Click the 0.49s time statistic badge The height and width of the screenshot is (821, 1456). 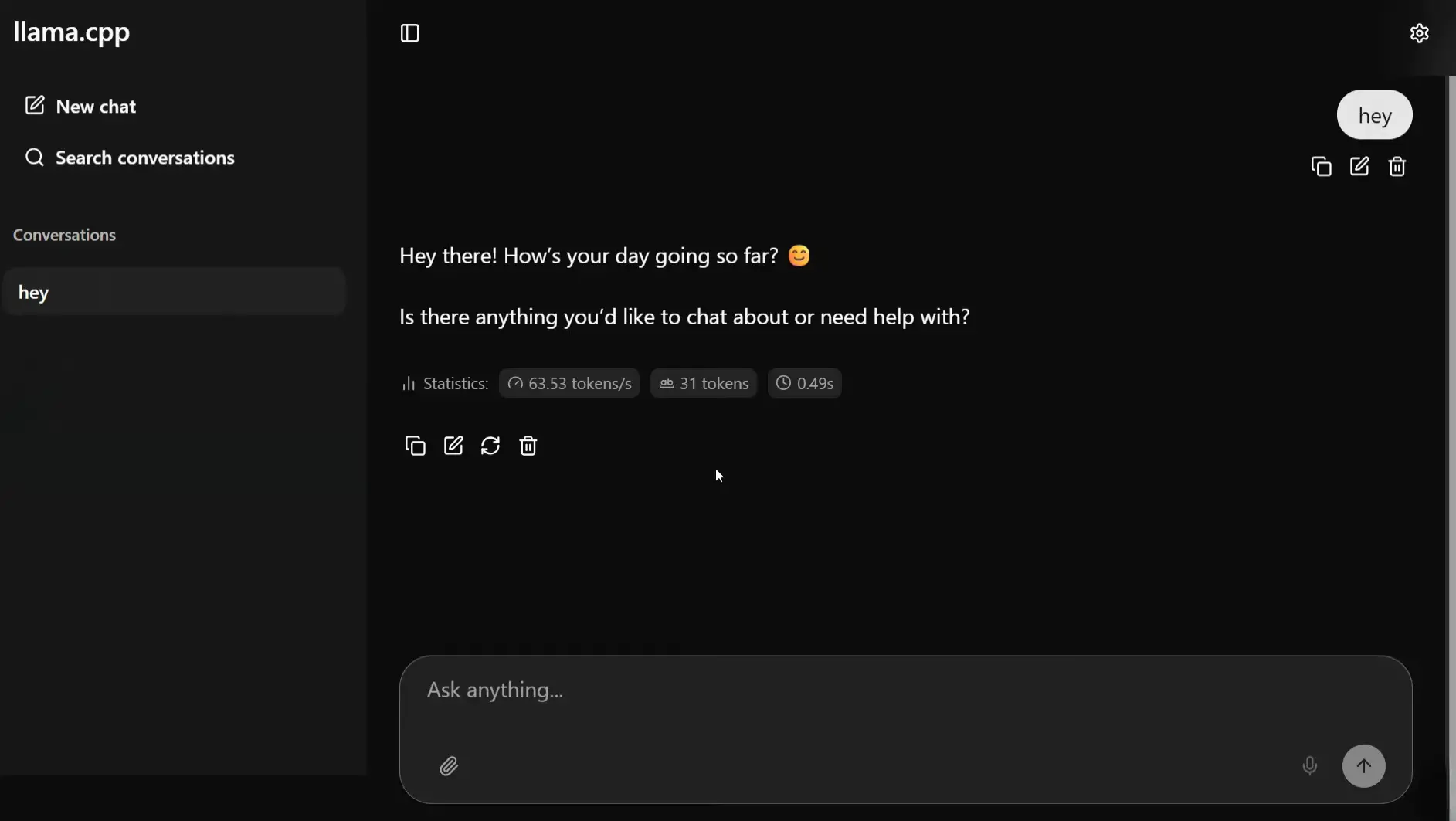click(804, 383)
